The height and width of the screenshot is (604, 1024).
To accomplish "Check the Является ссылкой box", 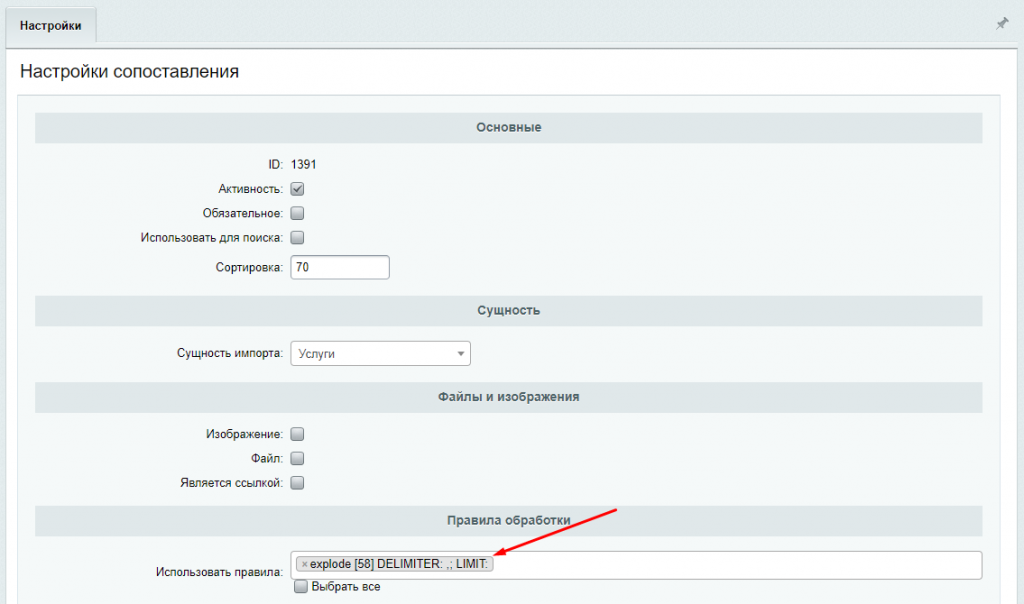I will (x=297, y=483).
